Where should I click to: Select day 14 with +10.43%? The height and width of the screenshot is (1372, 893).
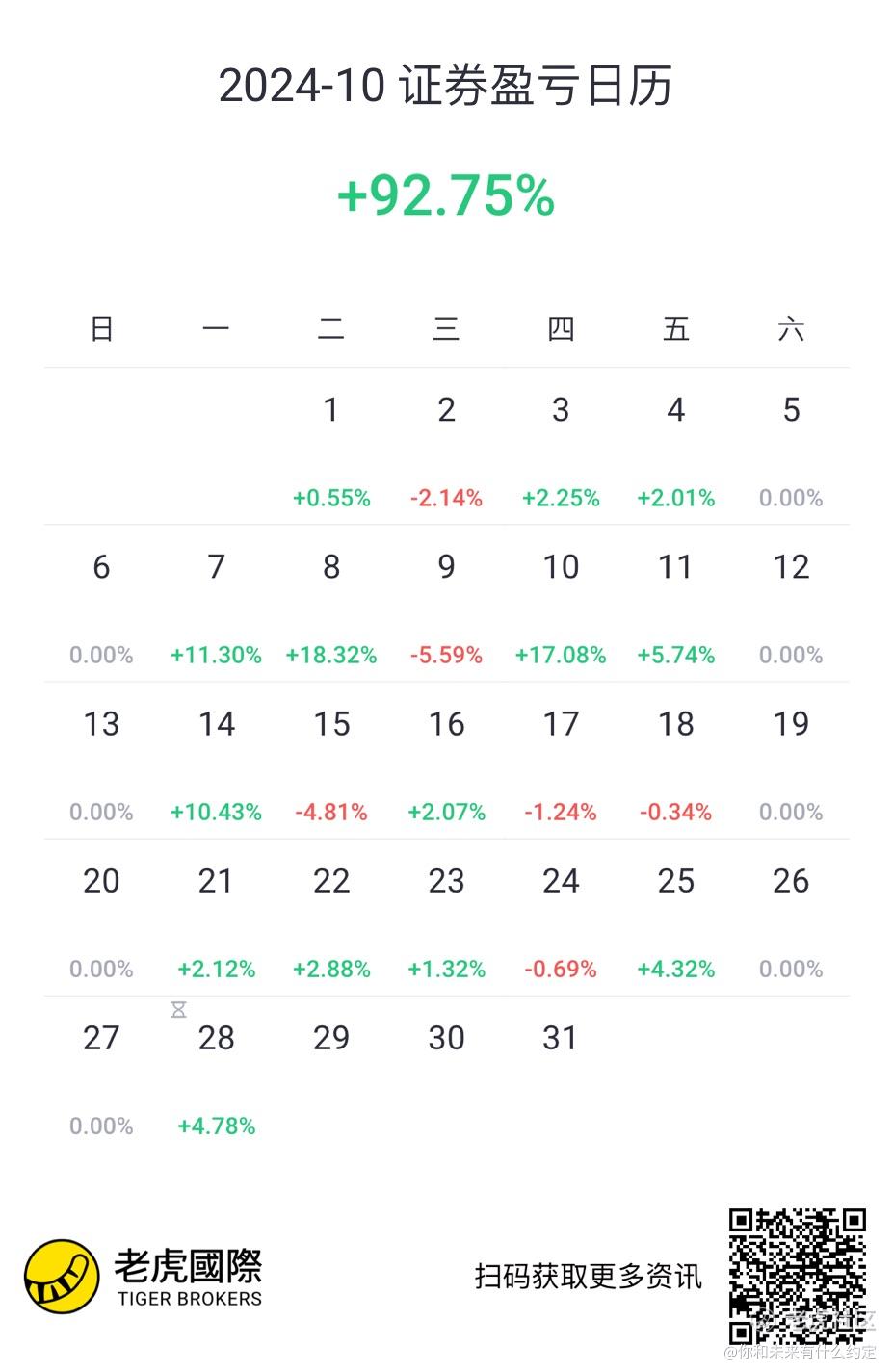coord(217,762)
